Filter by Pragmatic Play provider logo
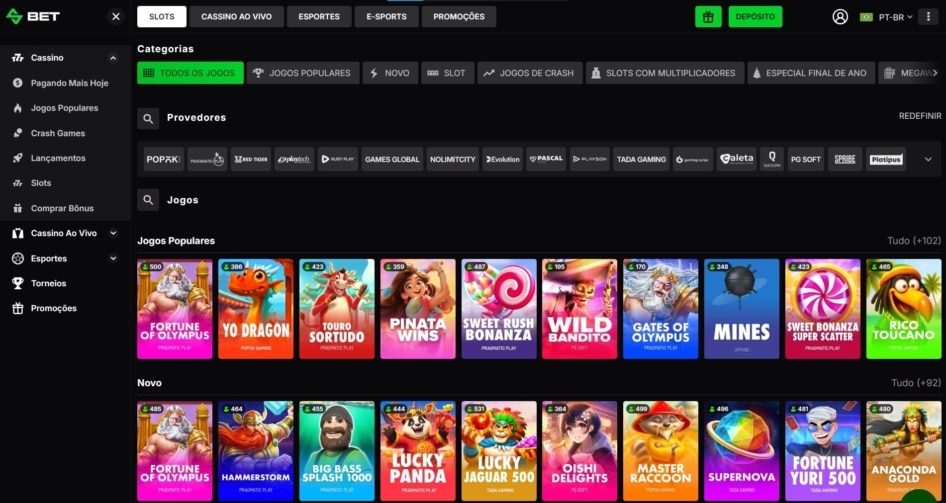 (x=207, y=159)
